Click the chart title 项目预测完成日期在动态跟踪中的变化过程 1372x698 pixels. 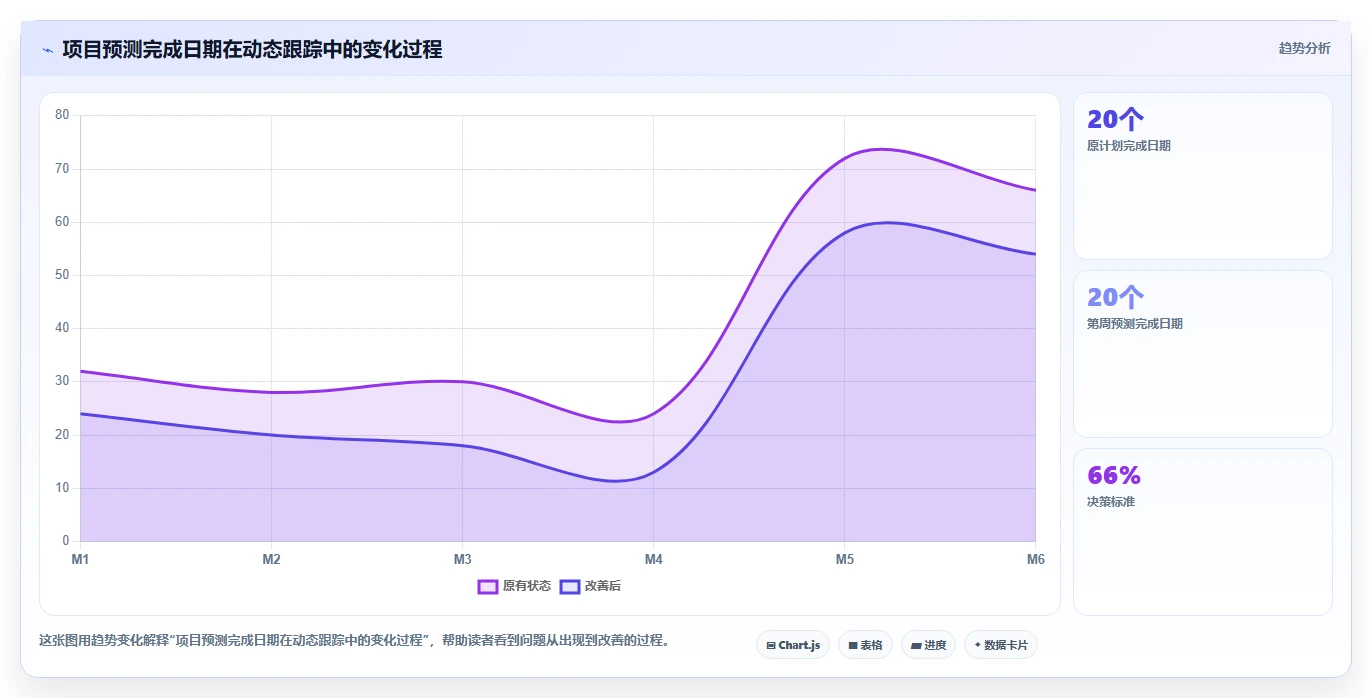tap(252, 49)
